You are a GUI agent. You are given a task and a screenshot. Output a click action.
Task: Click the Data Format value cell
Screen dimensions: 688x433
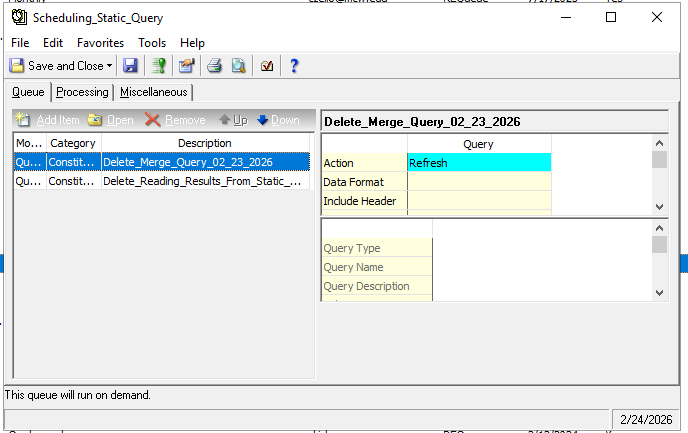click(479, 182)
